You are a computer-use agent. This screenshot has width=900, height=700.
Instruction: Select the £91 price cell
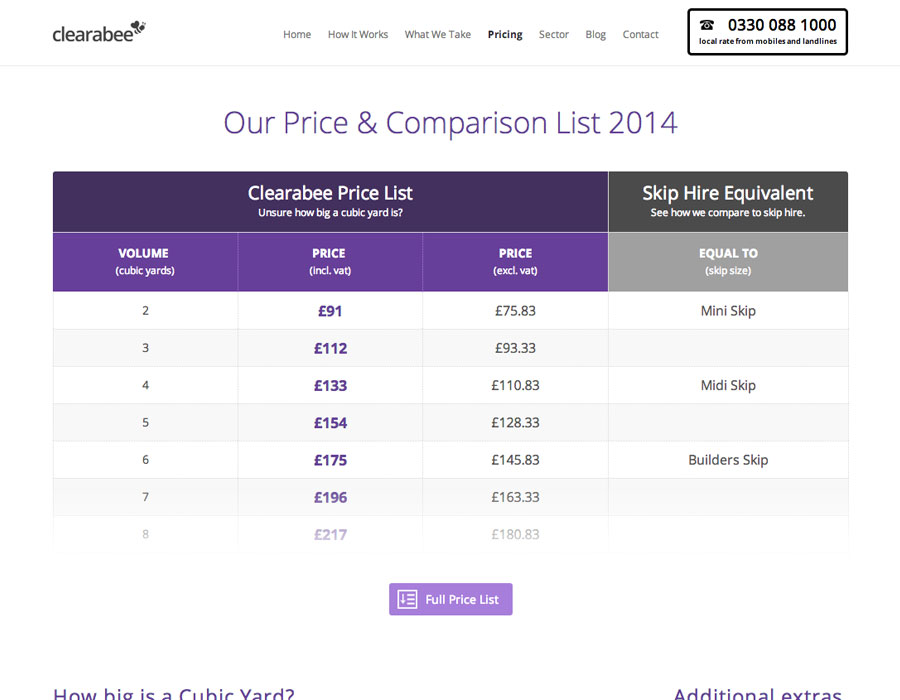click(330, 311)
